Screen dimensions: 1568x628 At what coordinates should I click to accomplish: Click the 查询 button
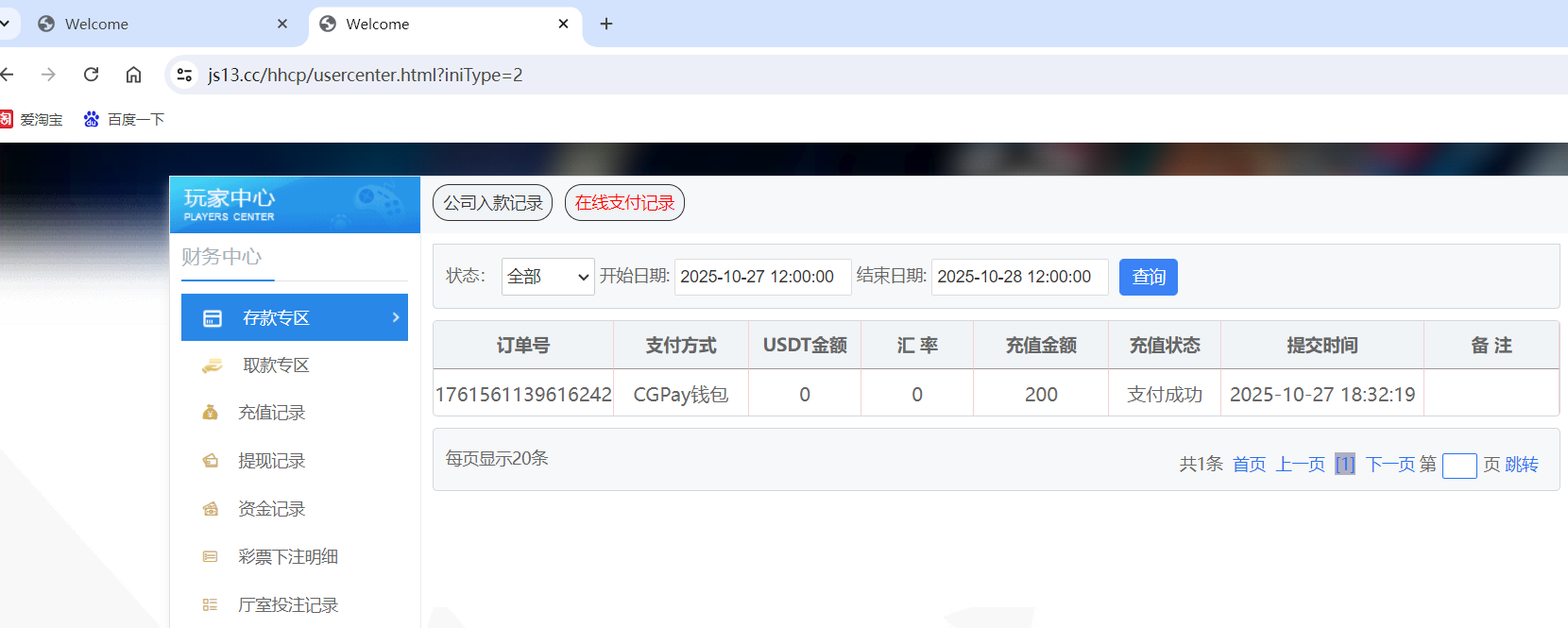(x=1149, y=277)
